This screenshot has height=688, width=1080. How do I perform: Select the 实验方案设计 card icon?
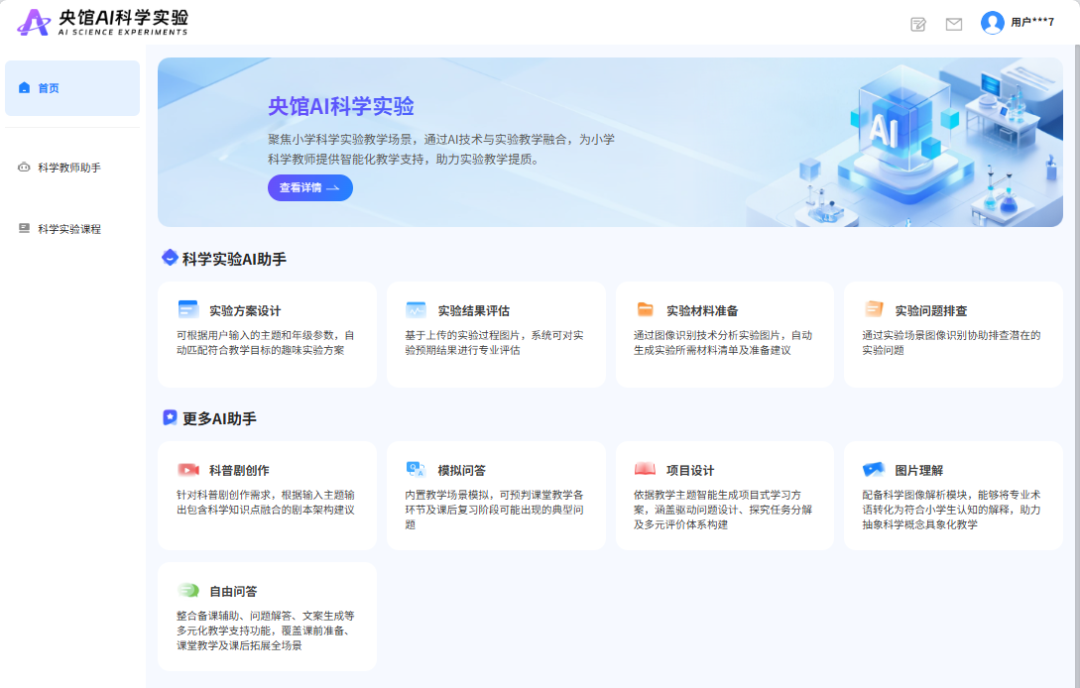[x=186, y=310]
